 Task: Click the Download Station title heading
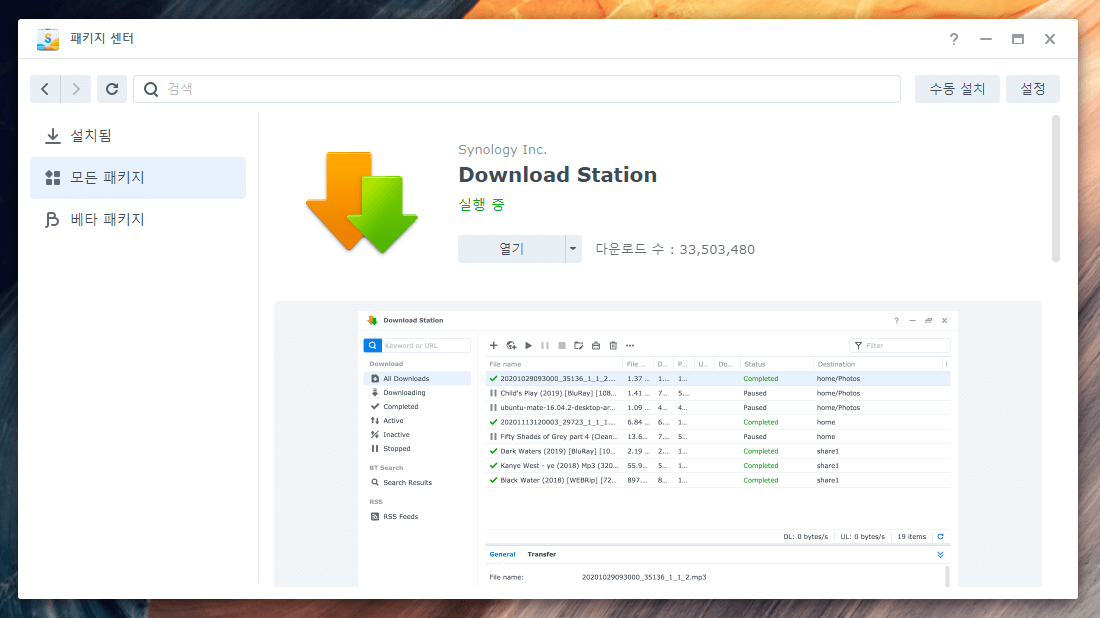click(x=558, y=175)
